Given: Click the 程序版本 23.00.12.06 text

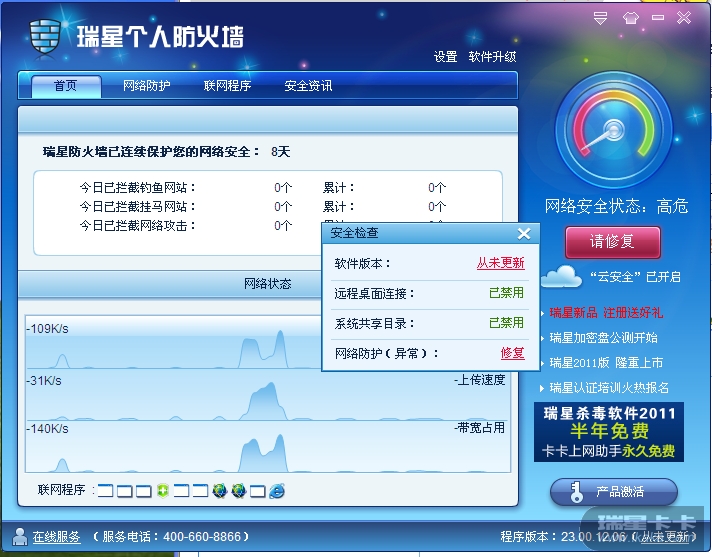Looking at the screenshot, I should 563,537.
